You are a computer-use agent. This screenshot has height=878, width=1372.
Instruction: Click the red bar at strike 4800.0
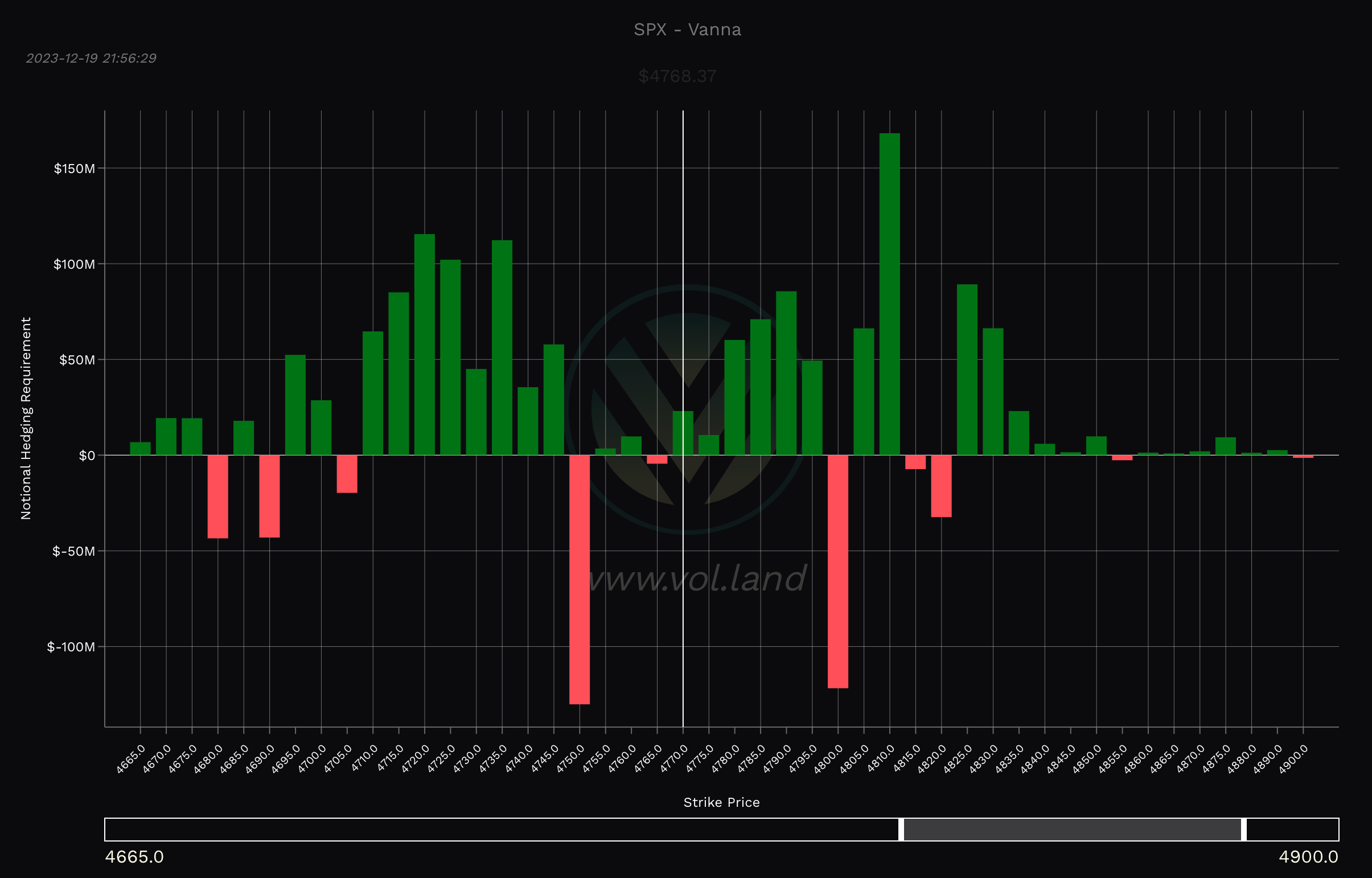click(837, 571)
